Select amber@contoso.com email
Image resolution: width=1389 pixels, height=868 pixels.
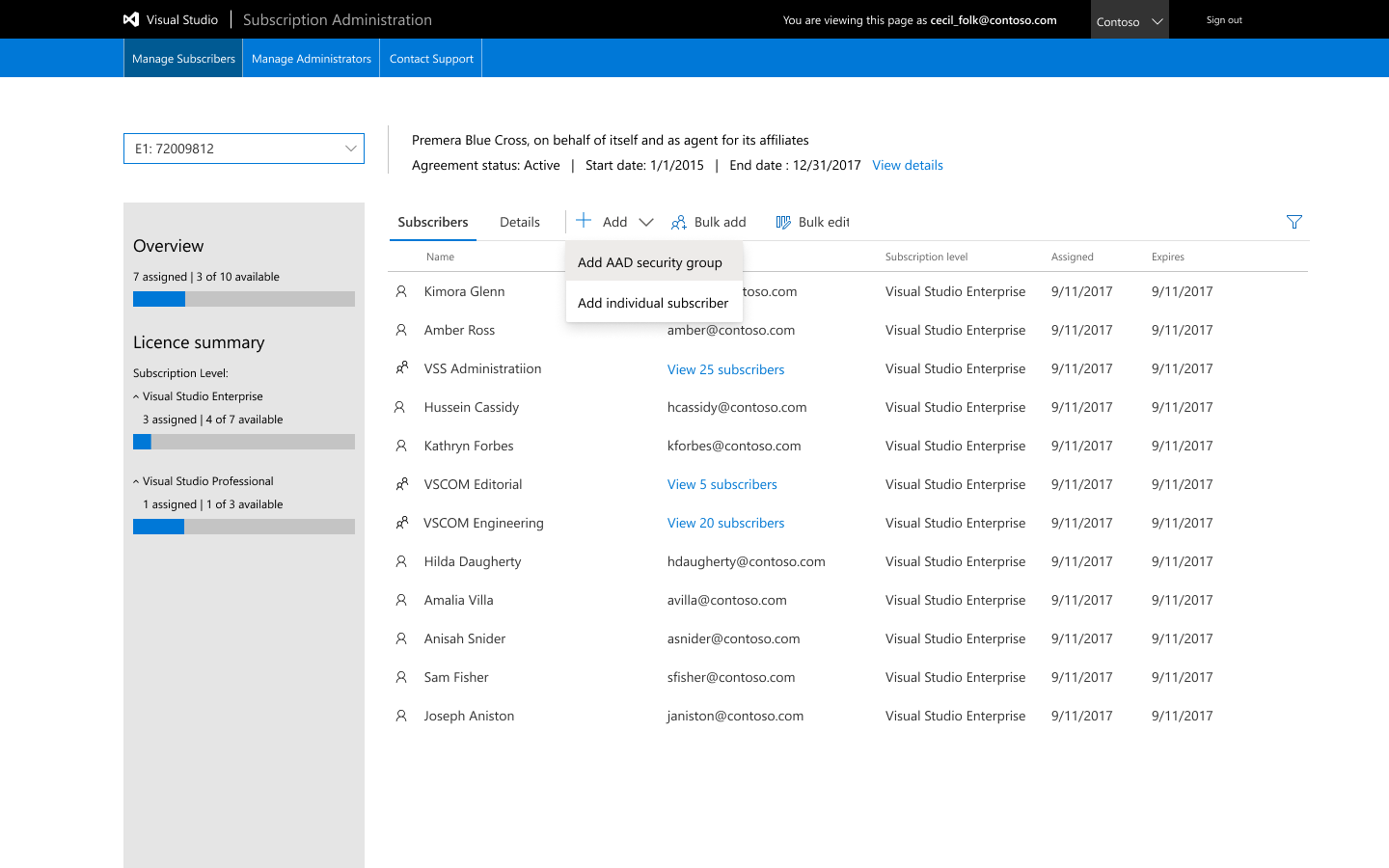pyautogui.click(x=731, y=330)
